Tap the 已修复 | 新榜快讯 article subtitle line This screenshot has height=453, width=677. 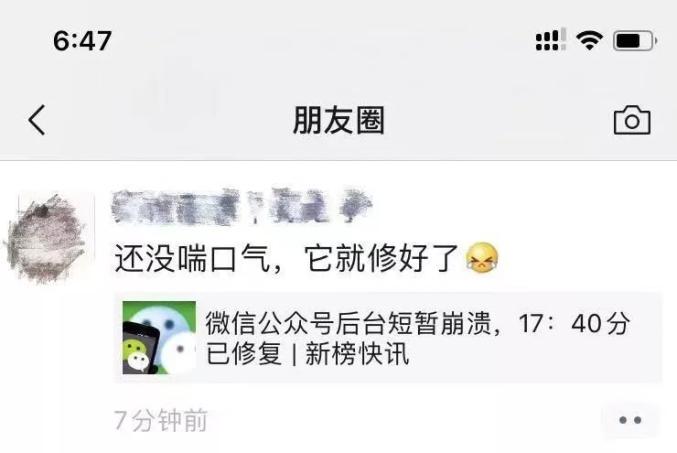tap(307, 354)
